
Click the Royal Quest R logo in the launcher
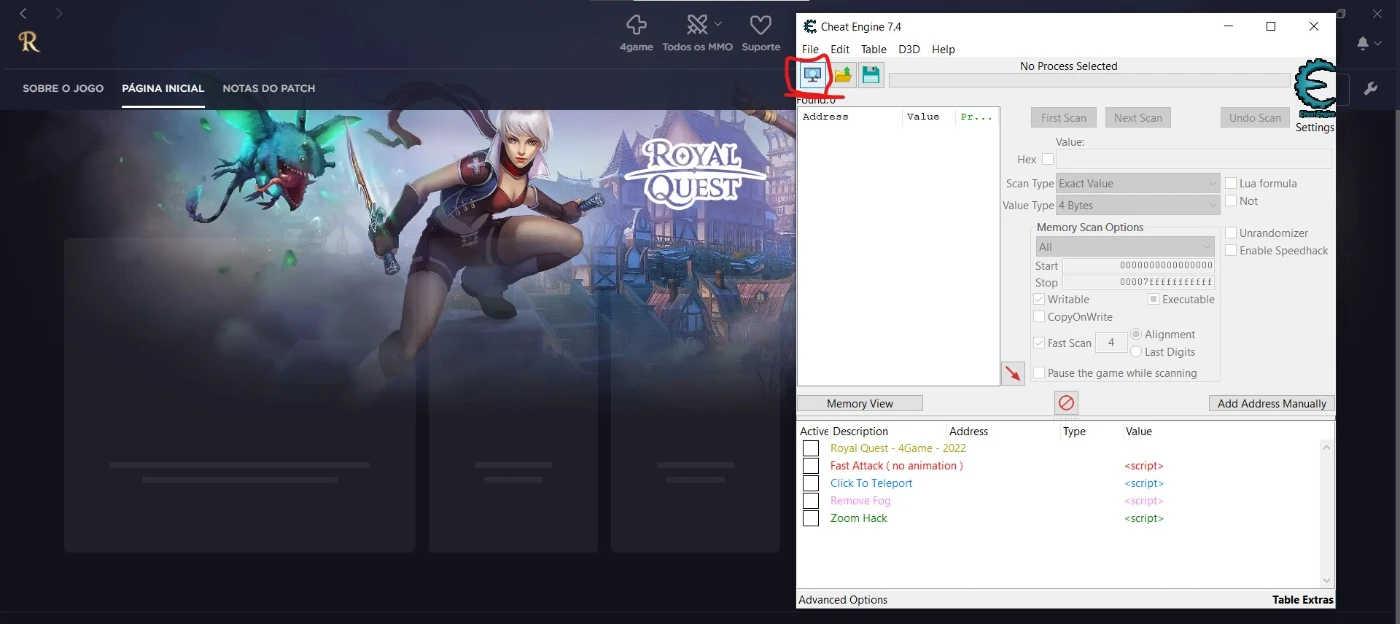pos(29,42)
